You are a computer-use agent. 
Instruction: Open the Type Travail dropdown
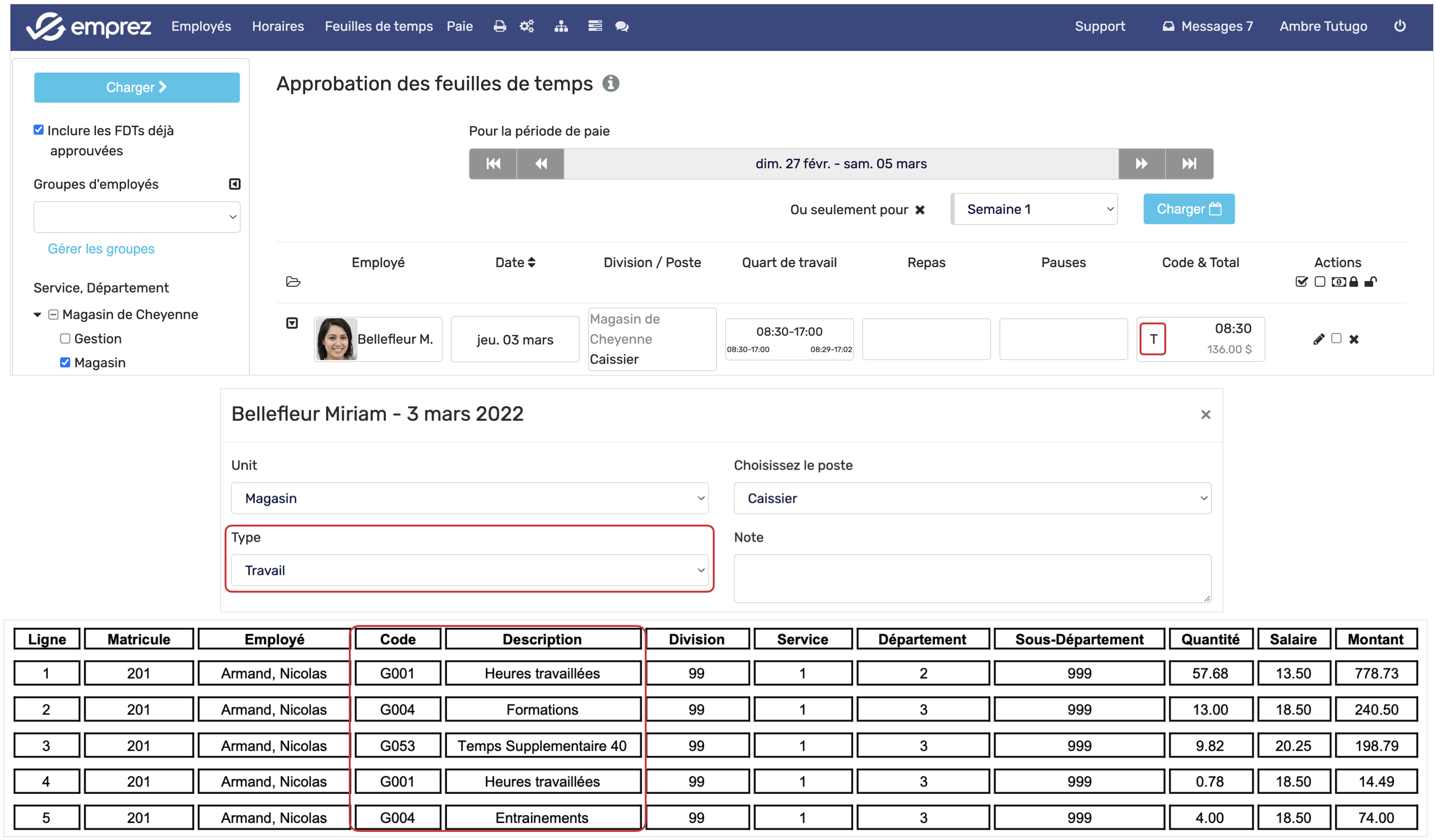pyautogui.click(x=470, y=570)
